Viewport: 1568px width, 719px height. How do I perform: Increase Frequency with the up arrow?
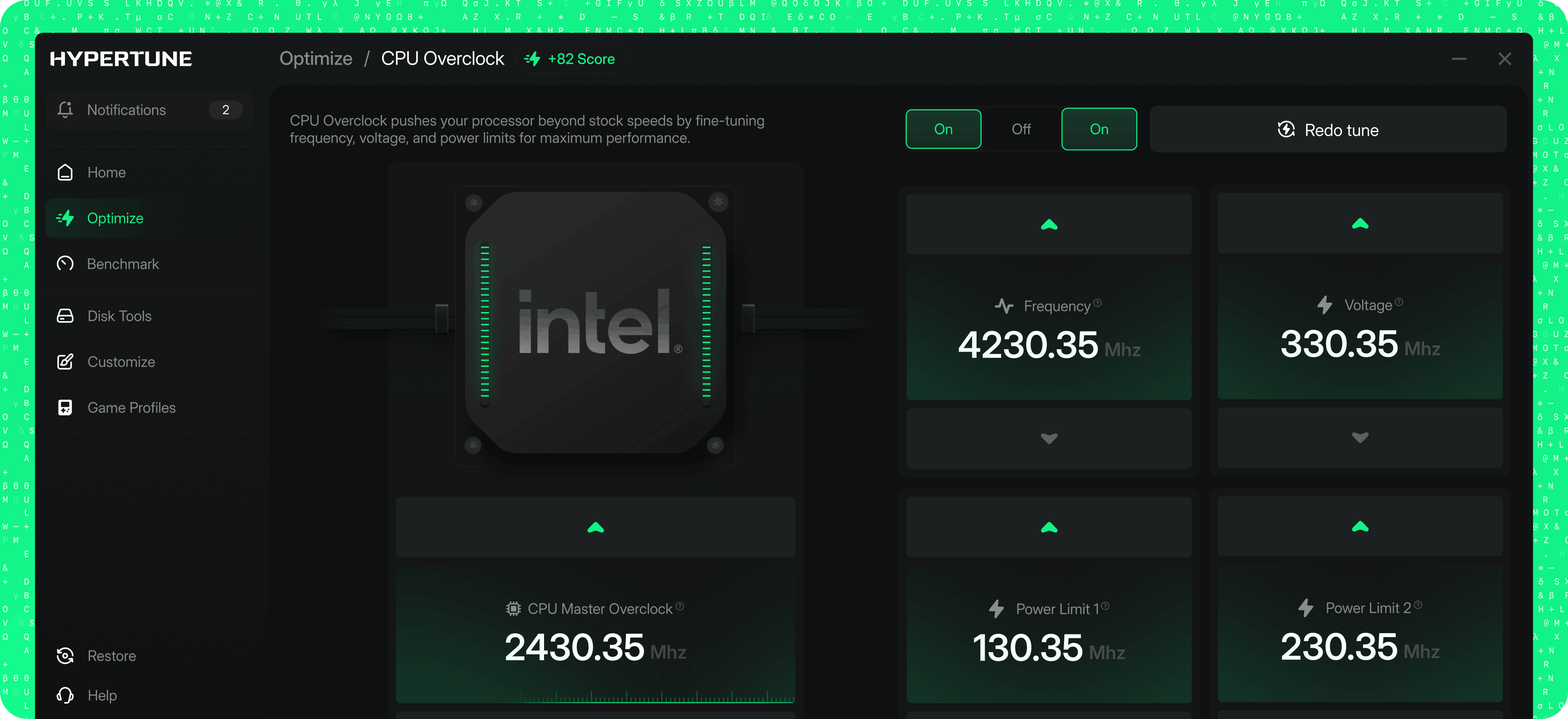click(1049, 224)
